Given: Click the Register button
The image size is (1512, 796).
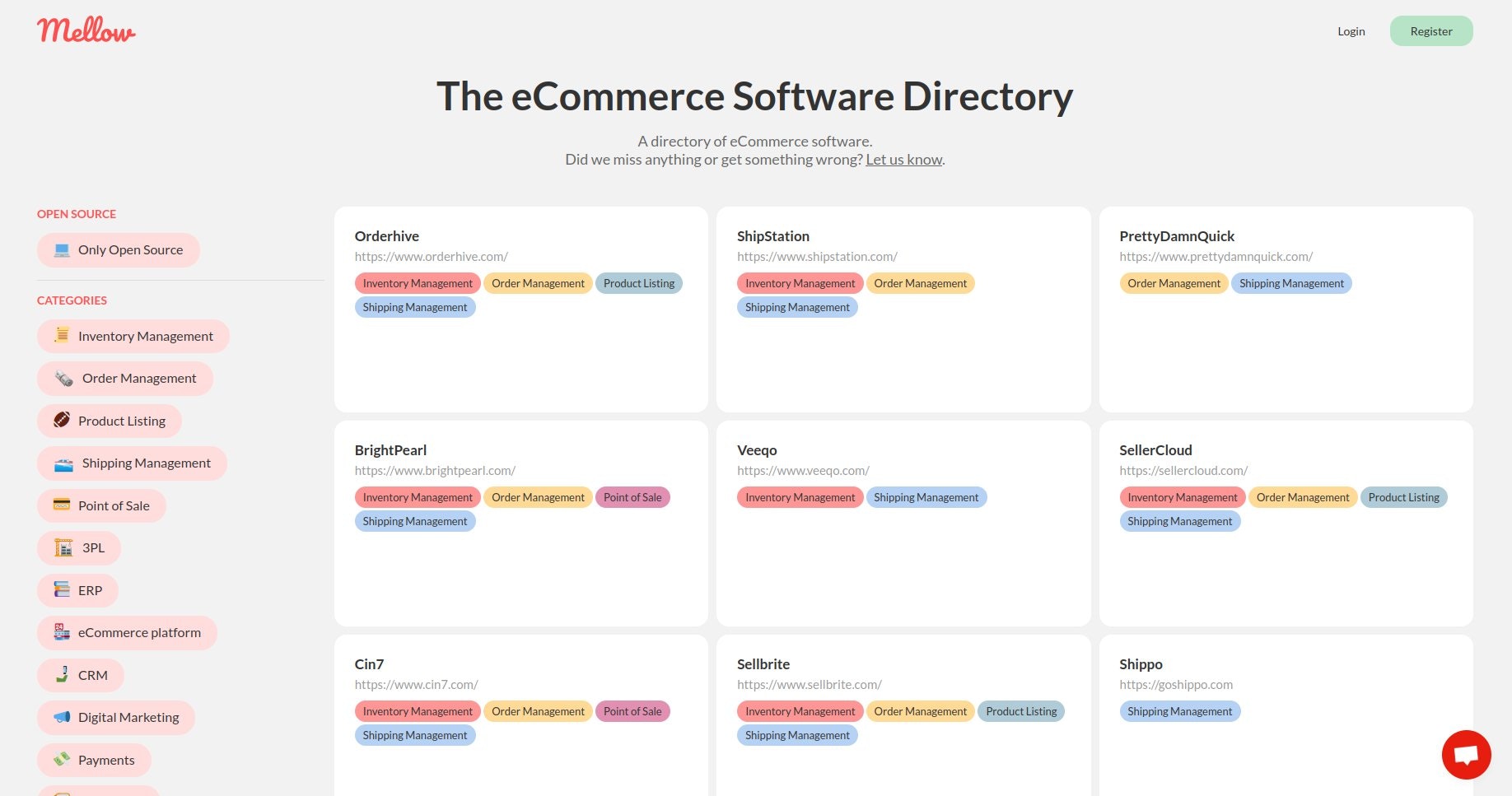Looking at the screenshot, I should click(x=1431, y=31).
